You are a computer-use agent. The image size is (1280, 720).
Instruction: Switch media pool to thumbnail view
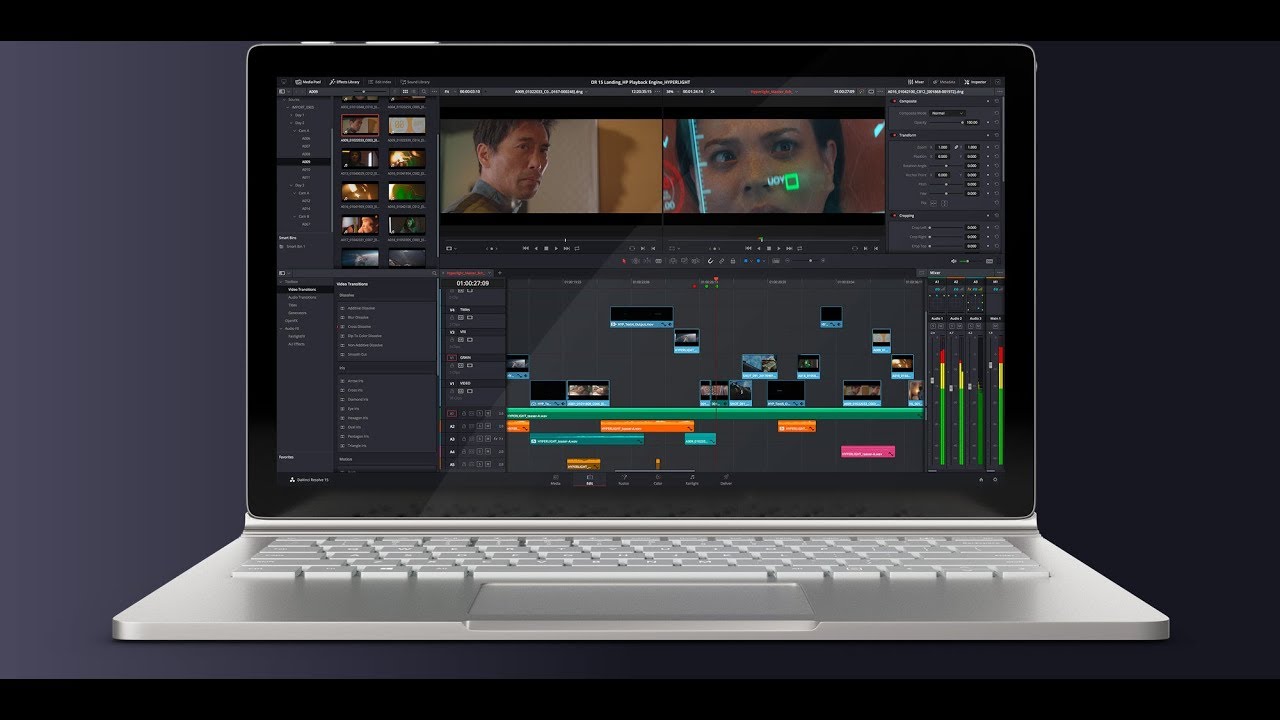(403, 91)
